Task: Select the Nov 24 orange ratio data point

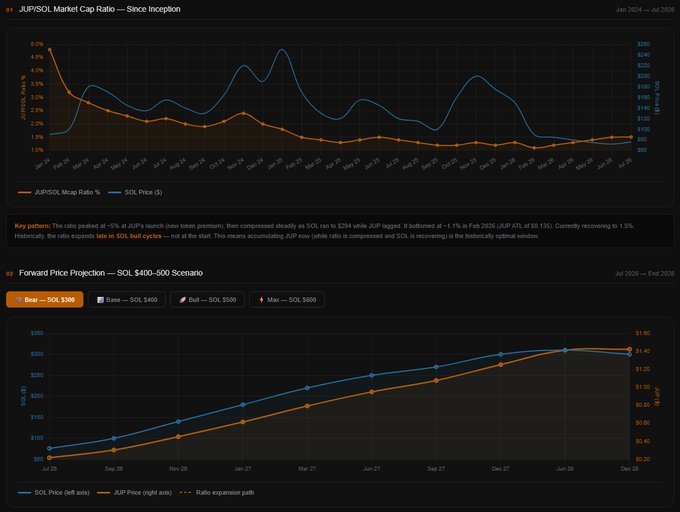Action: point(243,113)
